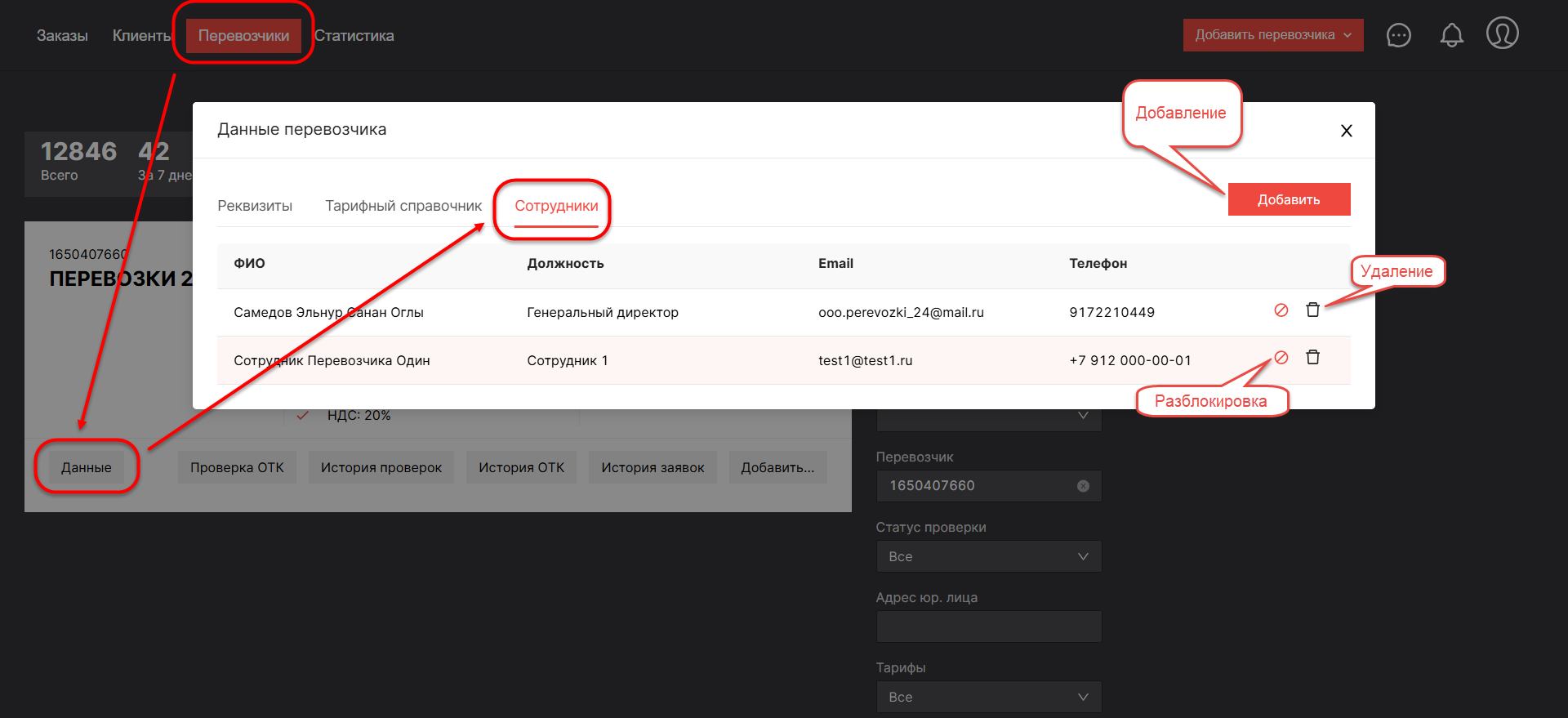This screenshot has width=1568, height=718.
Task: Open the user profile icon
Action: coord(1502,33)
